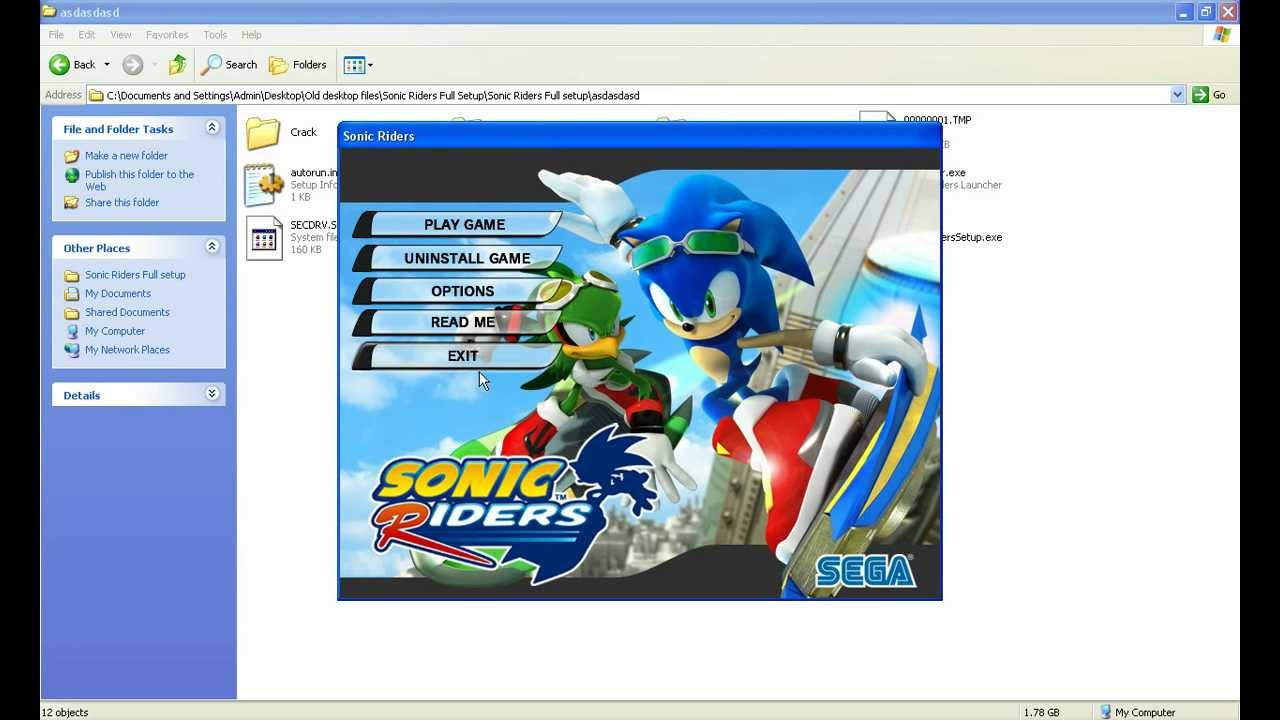
Task: Click the My Network Places icon
Action: (71, 350)
